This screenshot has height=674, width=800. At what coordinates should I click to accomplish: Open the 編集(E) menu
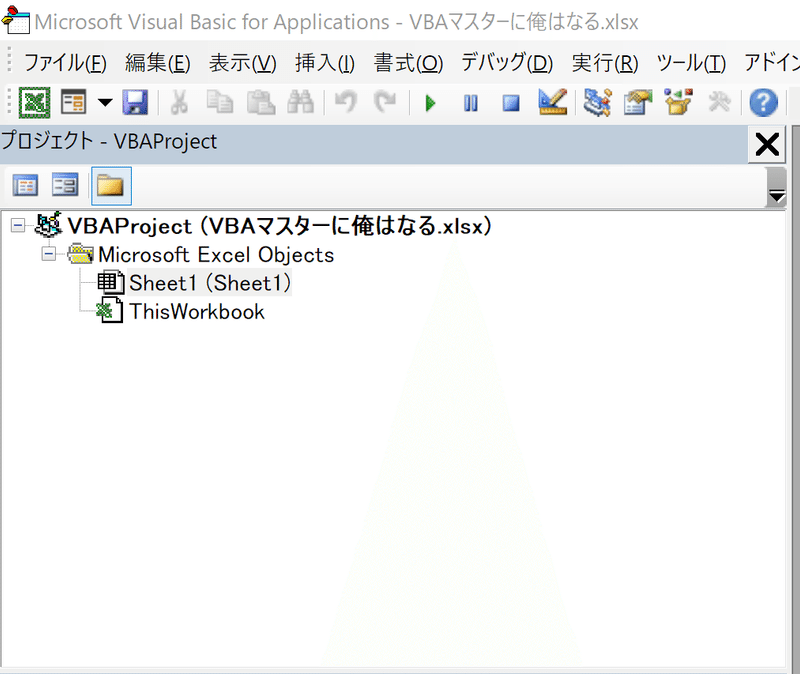click(158, 63)
